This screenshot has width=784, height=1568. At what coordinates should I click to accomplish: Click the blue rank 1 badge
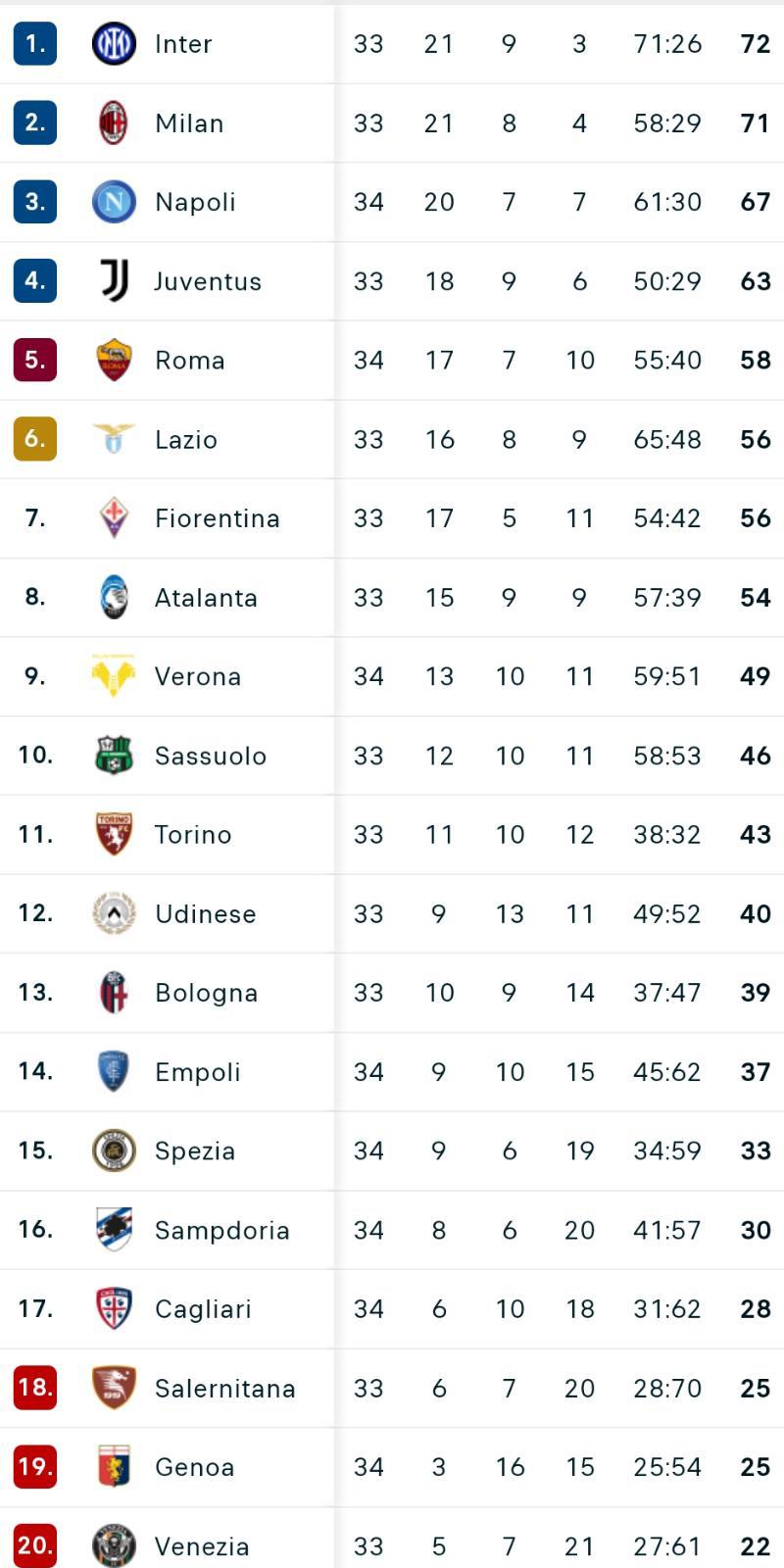click(35, 44)
